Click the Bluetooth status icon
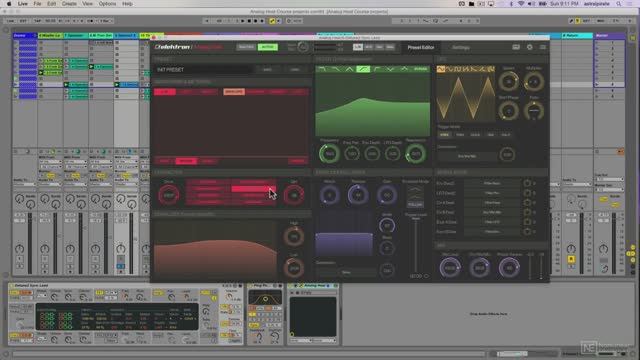 click(x=511, y=4)
